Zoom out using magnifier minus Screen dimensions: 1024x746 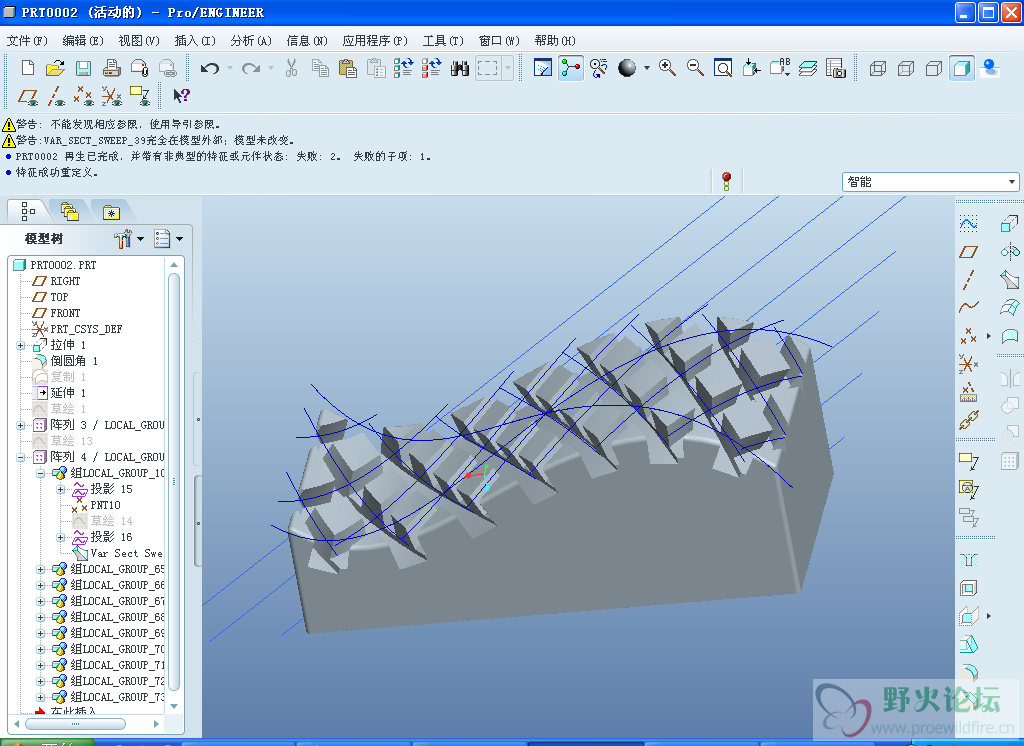[695, 68]
